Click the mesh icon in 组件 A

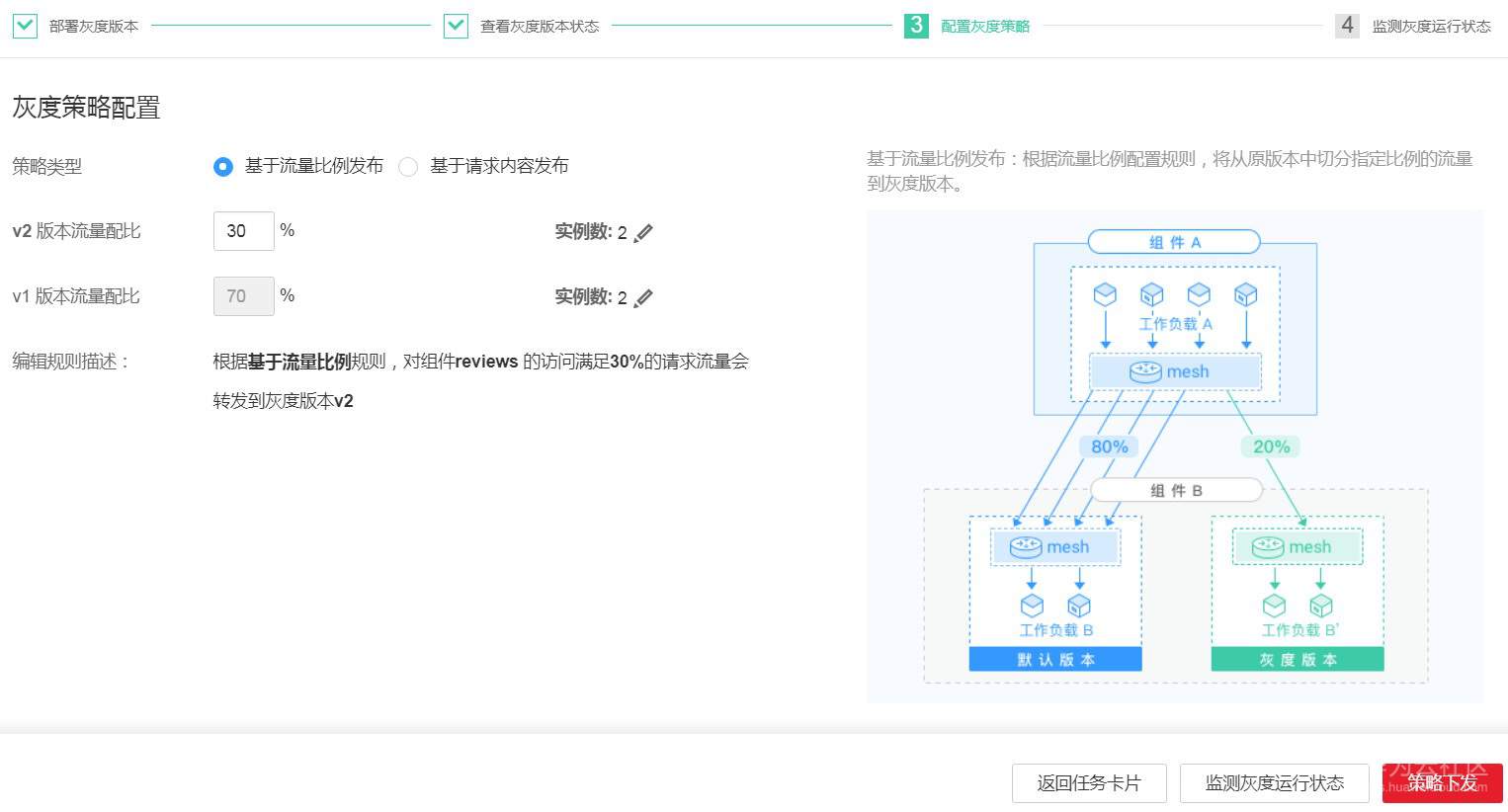pos(1145,371)
